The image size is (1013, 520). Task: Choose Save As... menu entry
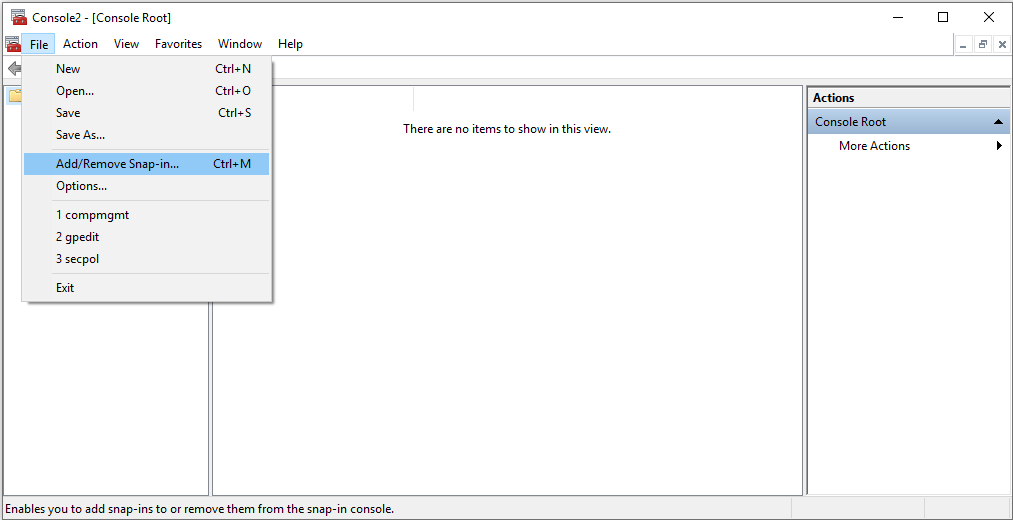(147, 135)
